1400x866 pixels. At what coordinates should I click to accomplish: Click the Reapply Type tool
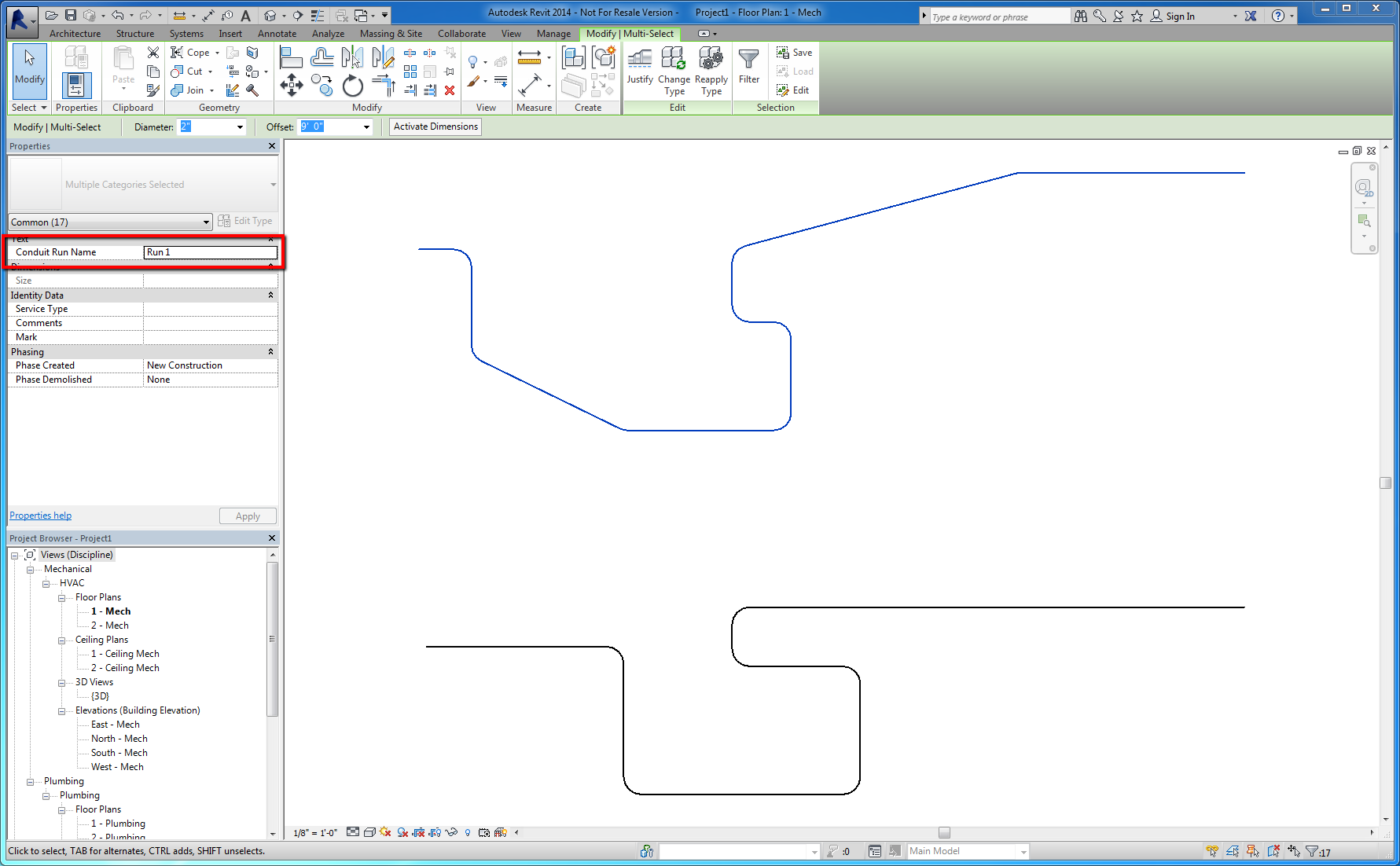[711, 71]
